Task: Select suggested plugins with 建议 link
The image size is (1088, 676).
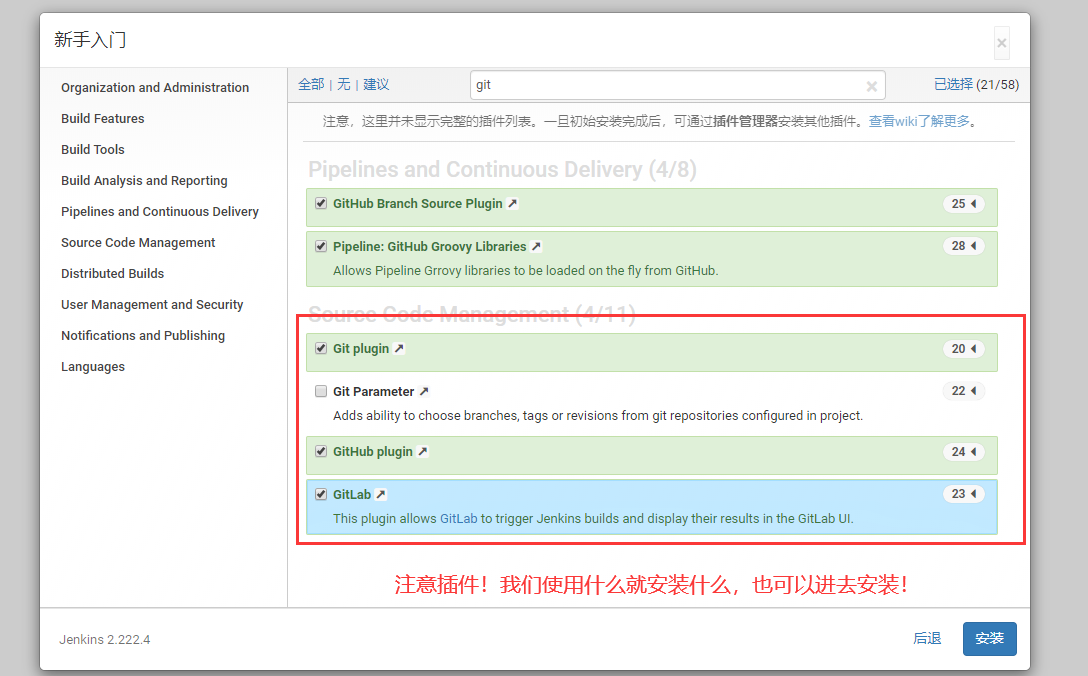Action: tap(376, 85)
